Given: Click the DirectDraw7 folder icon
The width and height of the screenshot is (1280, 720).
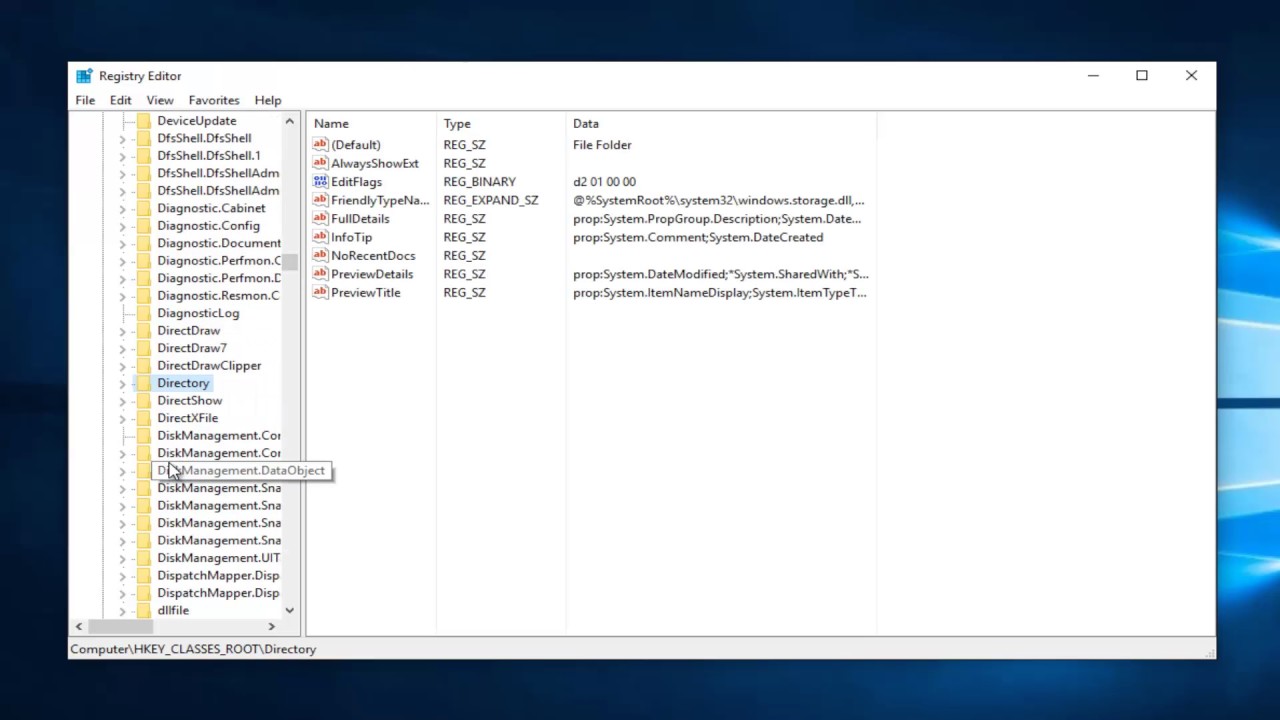Looking at the screenshot, I should coord(143,348).
